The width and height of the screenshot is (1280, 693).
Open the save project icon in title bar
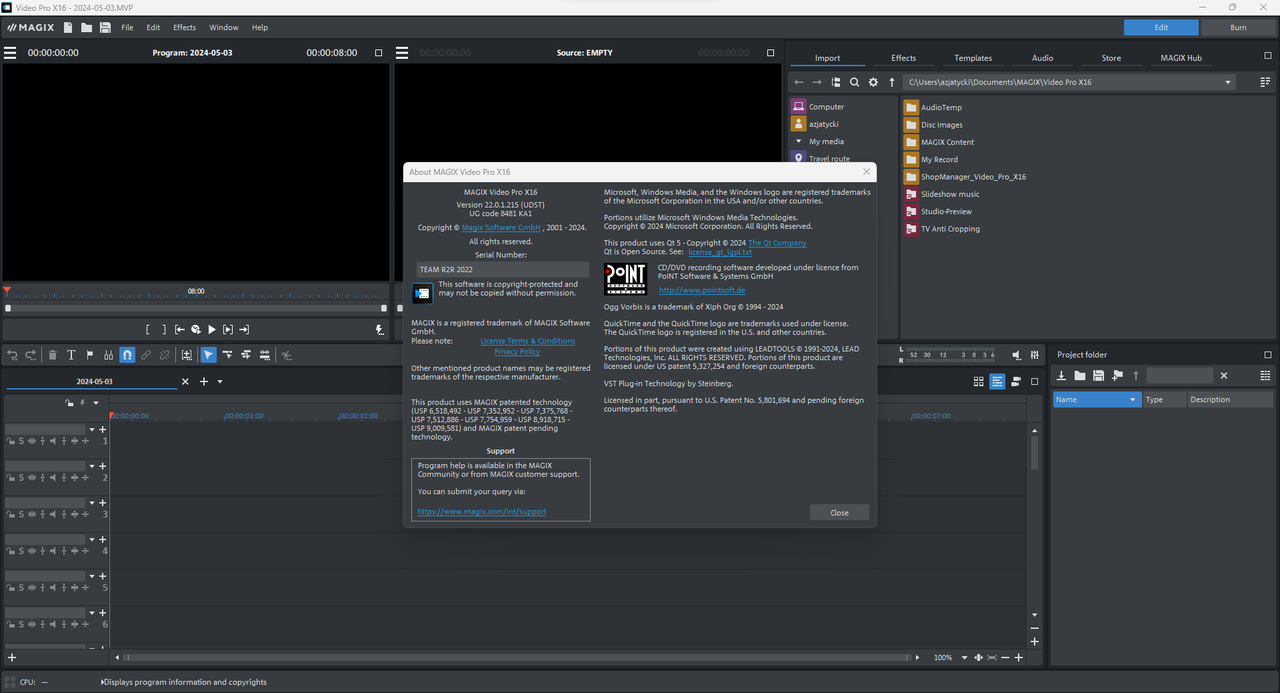tap(105, 27)
